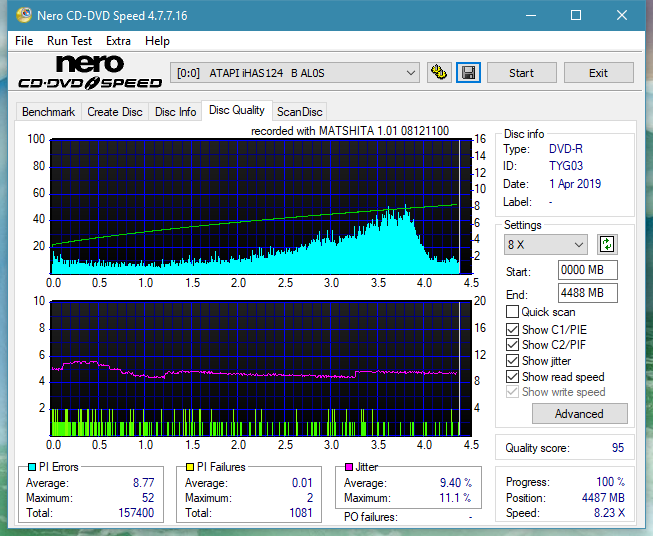
Task: Click the PO failures label
Action: pyautogui.click(x=371, y=517)
